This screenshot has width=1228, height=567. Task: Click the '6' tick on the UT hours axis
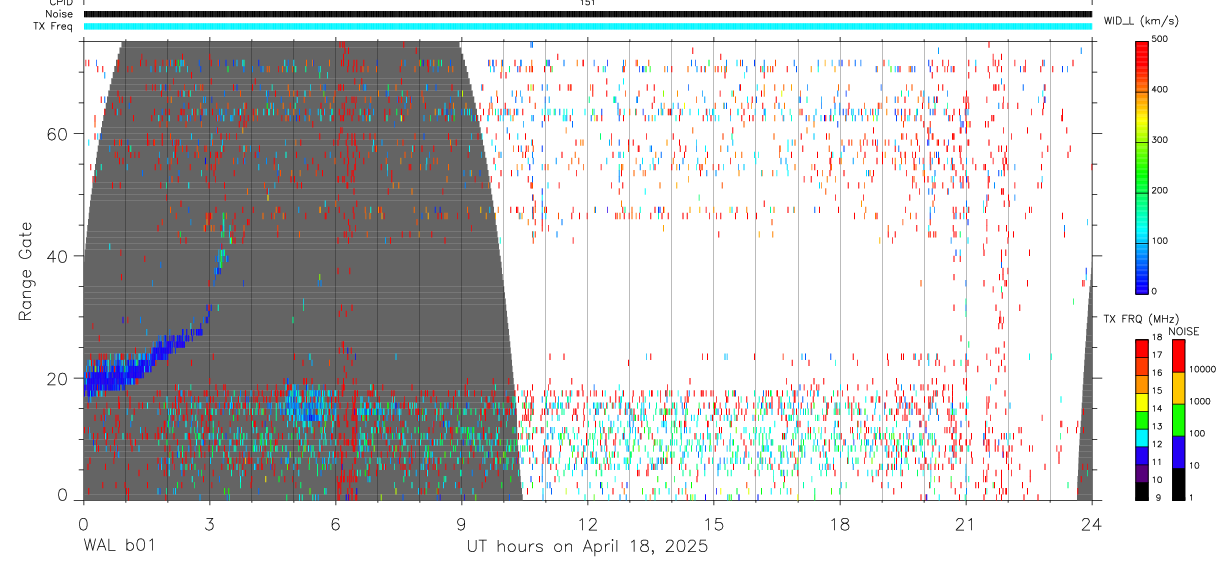click(x=335, y=524)
